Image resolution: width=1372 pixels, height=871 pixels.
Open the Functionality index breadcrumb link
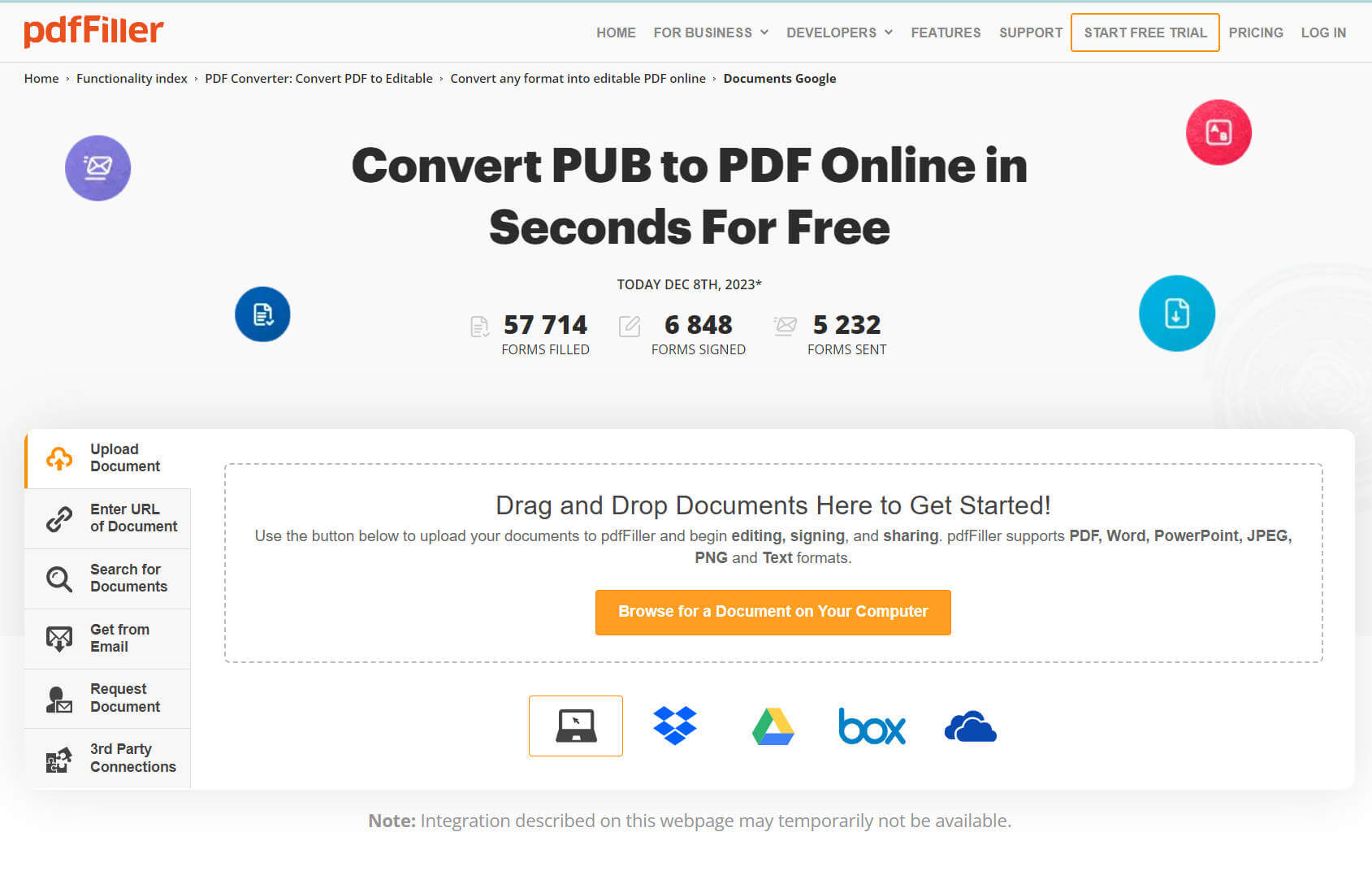point(132,78)
